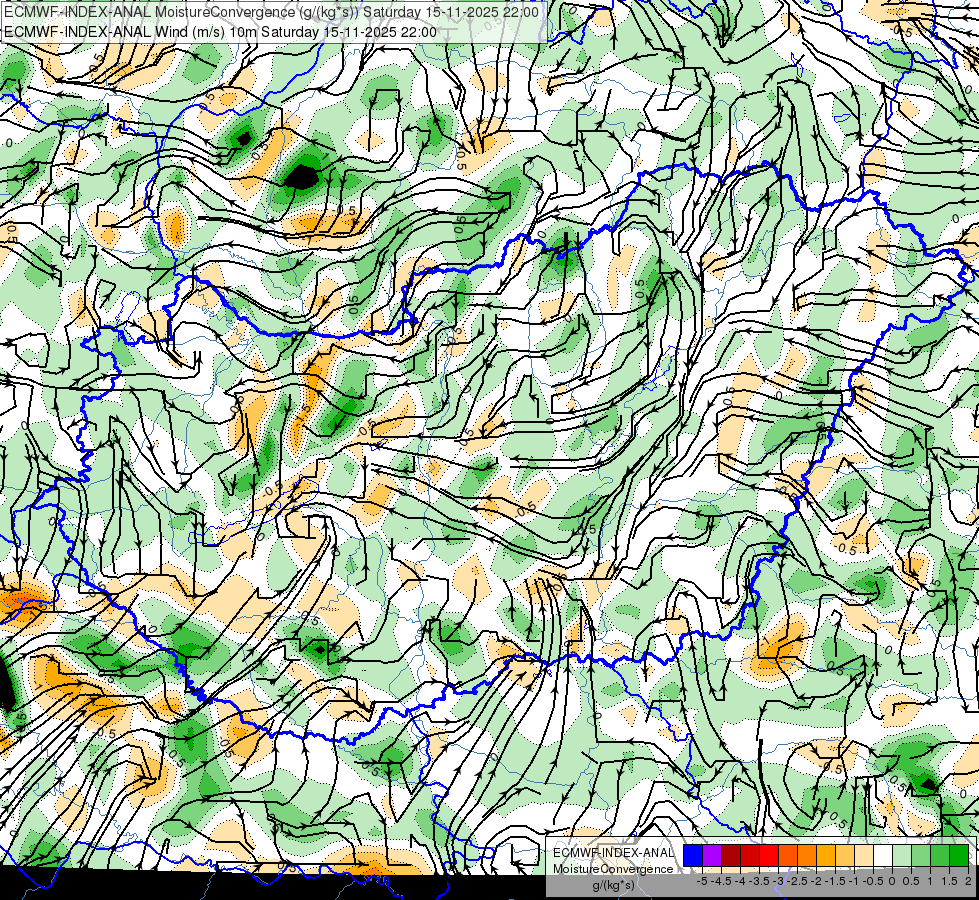
Task: Pick the light green swatch for 0.5 to 1
Action: point(921,855)
